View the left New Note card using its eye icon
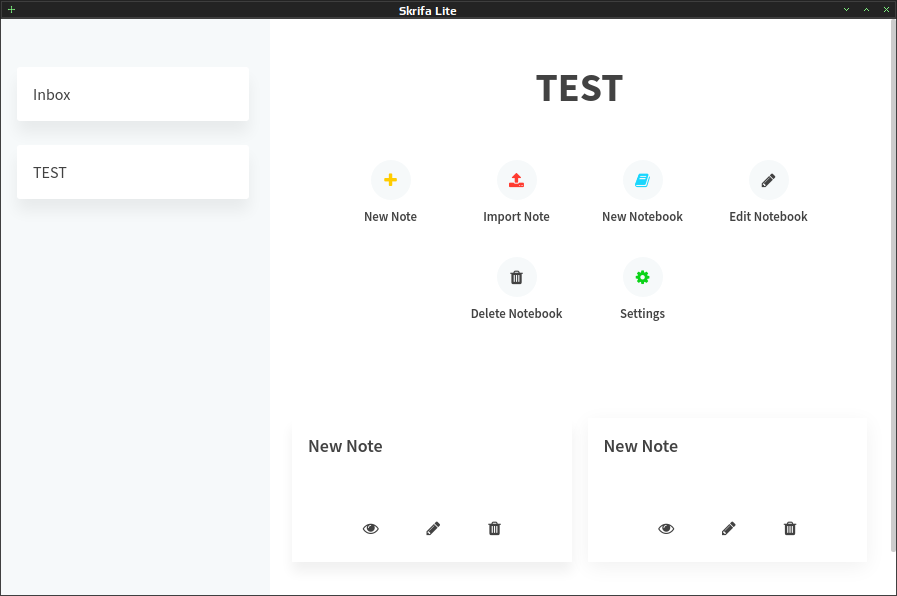Screen dimensions: 897x596 click(x=371, y=529)
